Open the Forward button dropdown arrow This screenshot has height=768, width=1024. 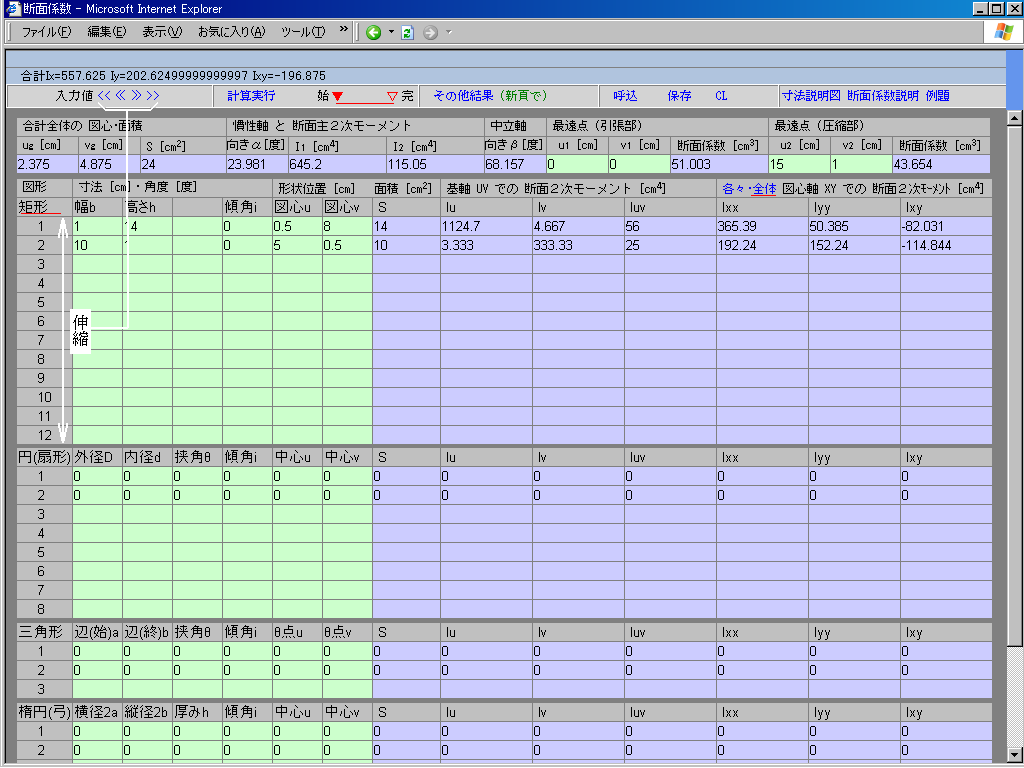449,32
